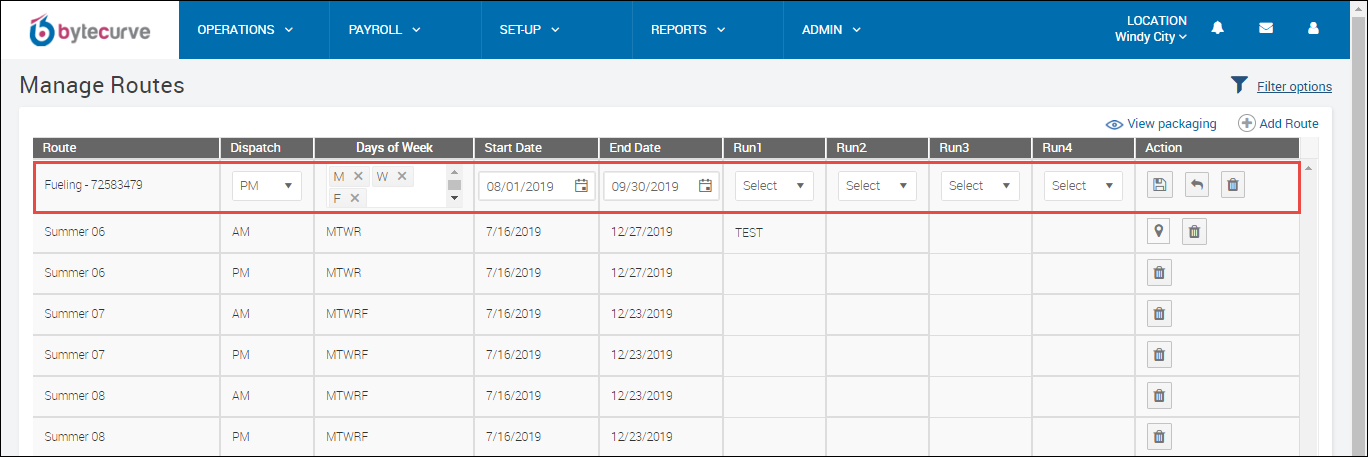Open the mail envelope icon
This screenshot has width=1368, height=457.
click(x=1266, y=29)
